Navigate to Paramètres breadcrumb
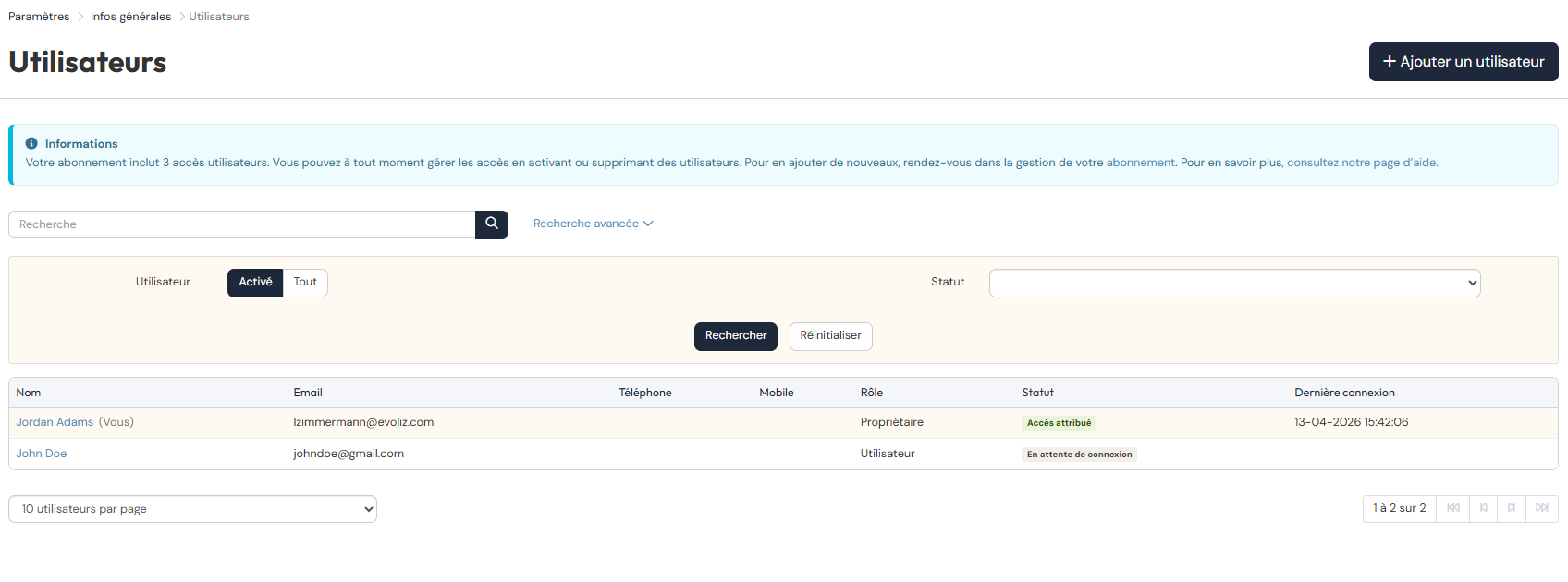The image size is (1568, 582). coord(39,17)
